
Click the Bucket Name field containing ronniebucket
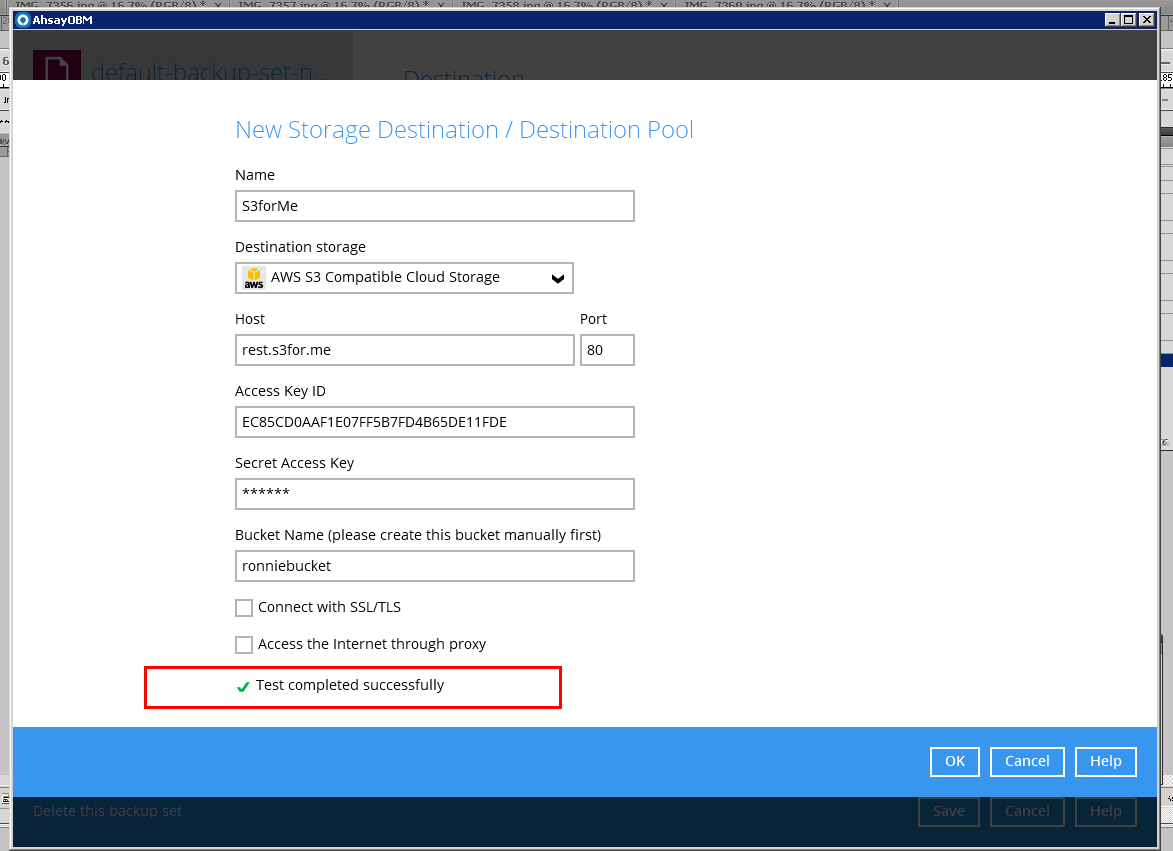[x=435, y=566]
